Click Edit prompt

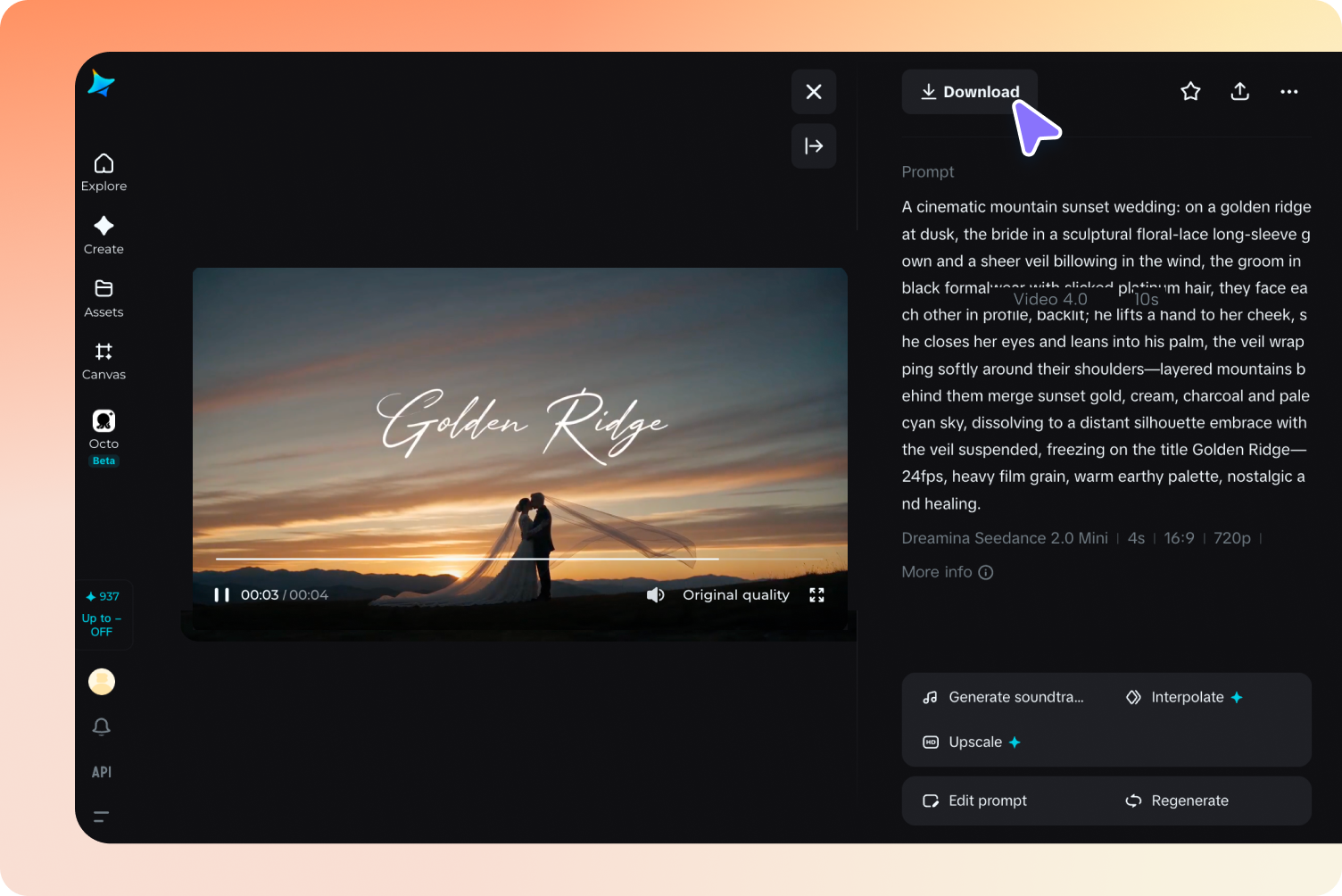pos(975,801)
